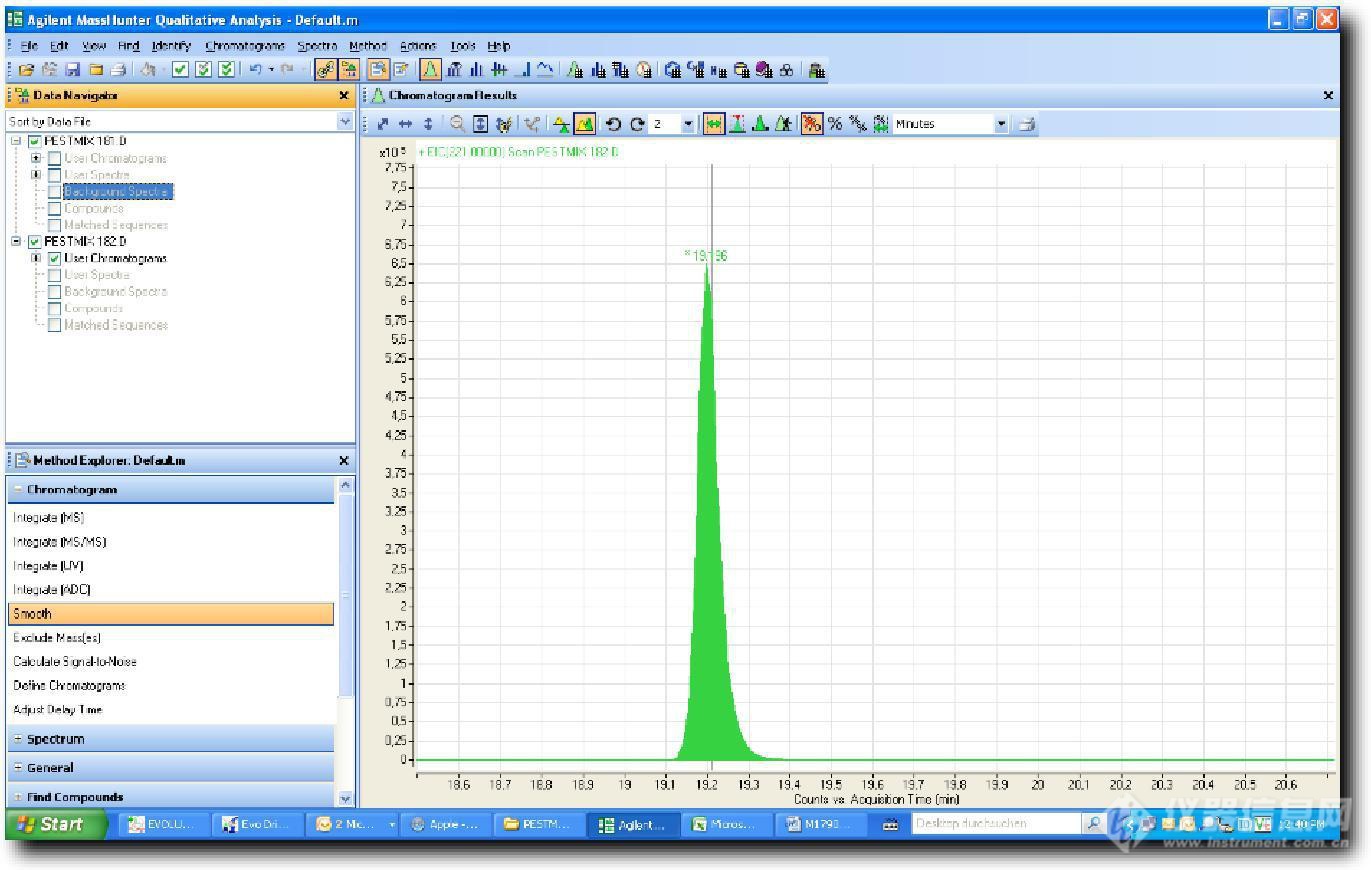Toggle the highlighted green horizontal-arrows icon
The width and height of the screenshot is (1371, 870).
pyautogui.click(x=715, y=124)
